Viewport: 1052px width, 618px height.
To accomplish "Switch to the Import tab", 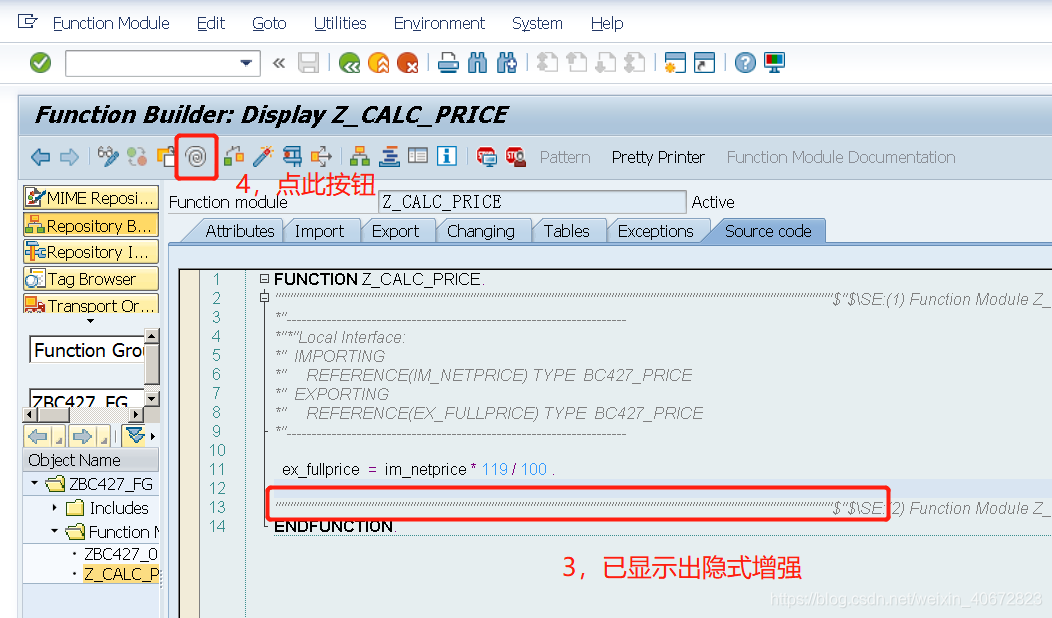I will [x=319, y=231].
